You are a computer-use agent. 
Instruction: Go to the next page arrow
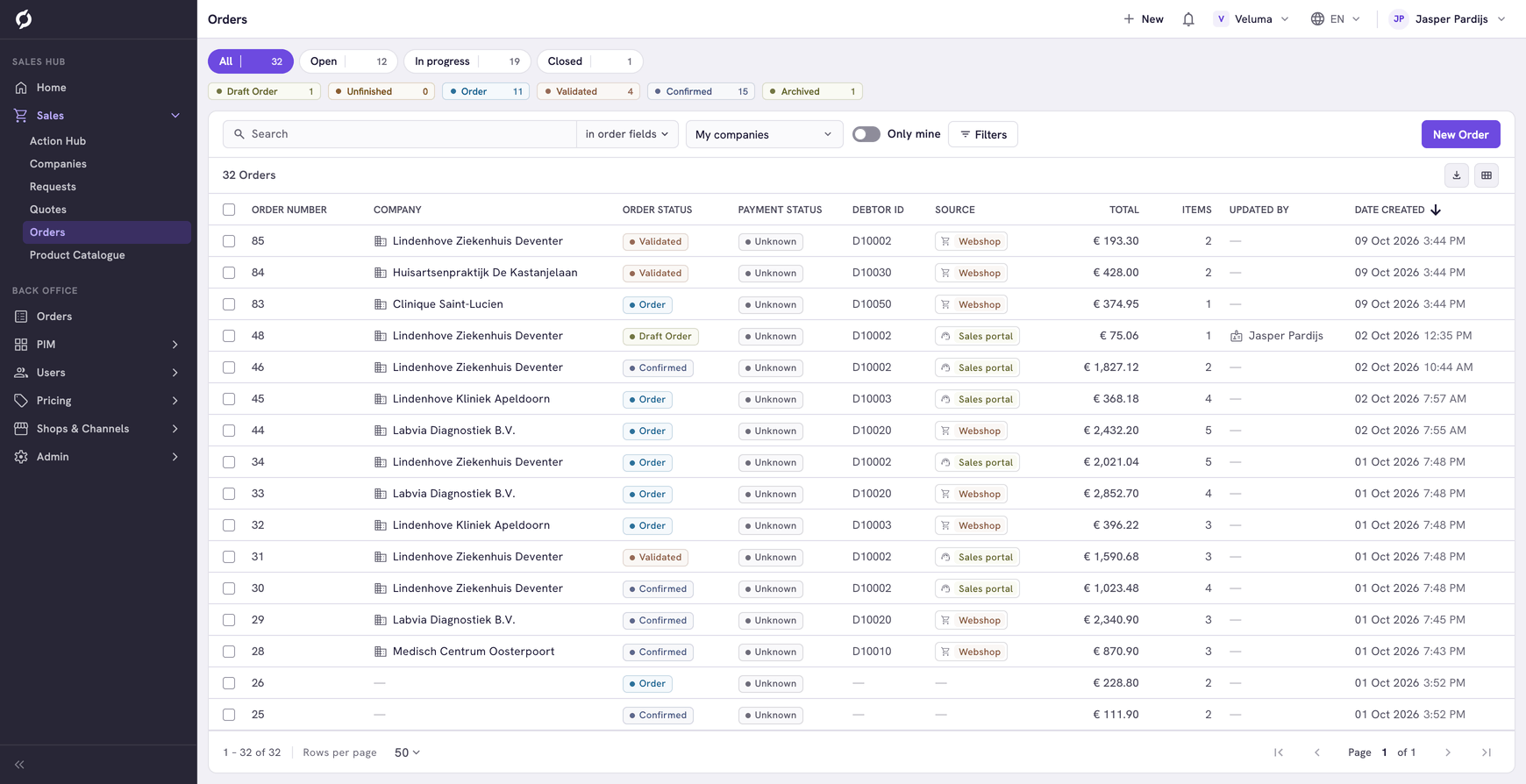pos(1448,752)
